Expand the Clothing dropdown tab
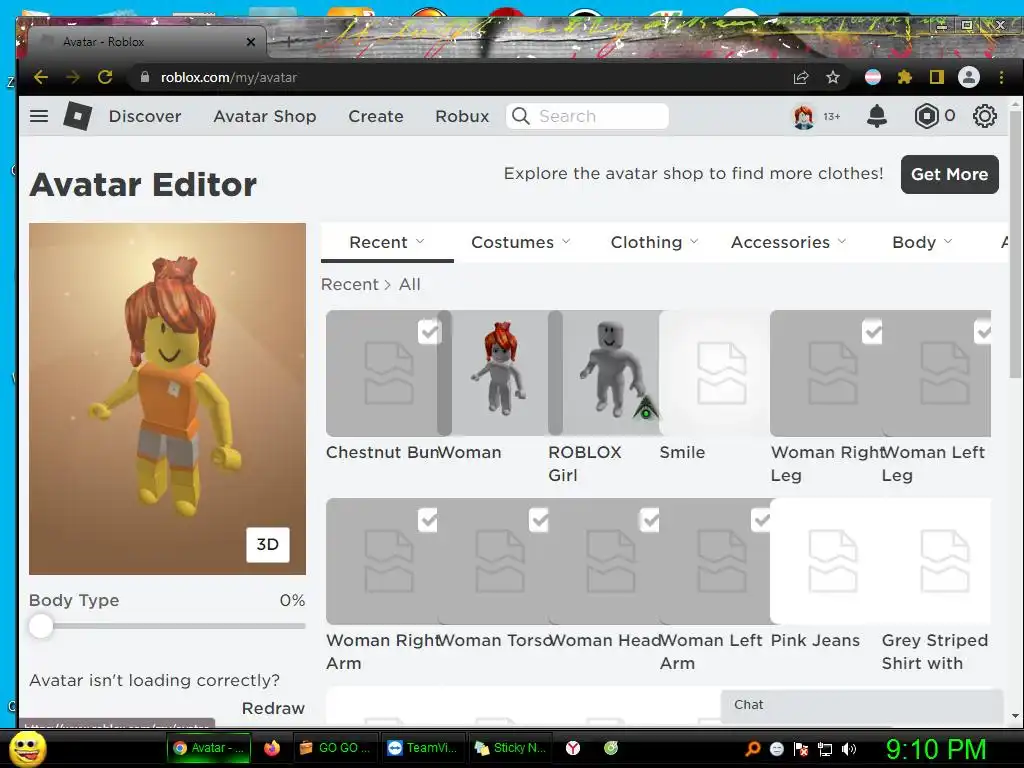Viewport: 1024px width, 768px height. tap(654, 242)
